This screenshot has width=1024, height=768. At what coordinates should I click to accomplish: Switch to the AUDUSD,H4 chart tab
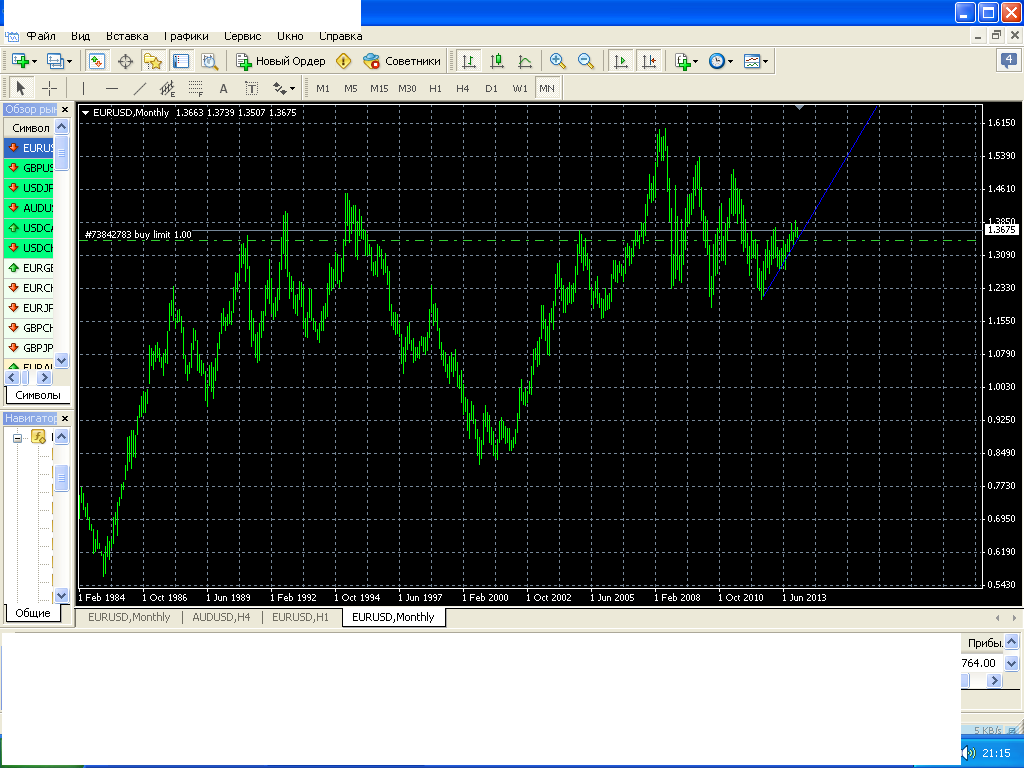click(221, 617)
